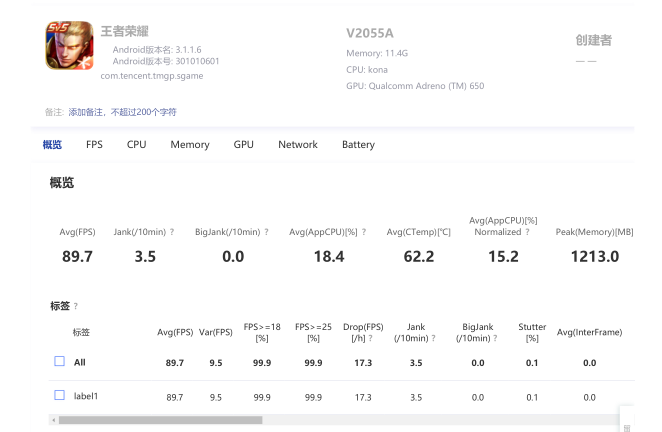The image size is (662, 432).
Task: Open table Jank column help icon
Action: coord(434,338)
